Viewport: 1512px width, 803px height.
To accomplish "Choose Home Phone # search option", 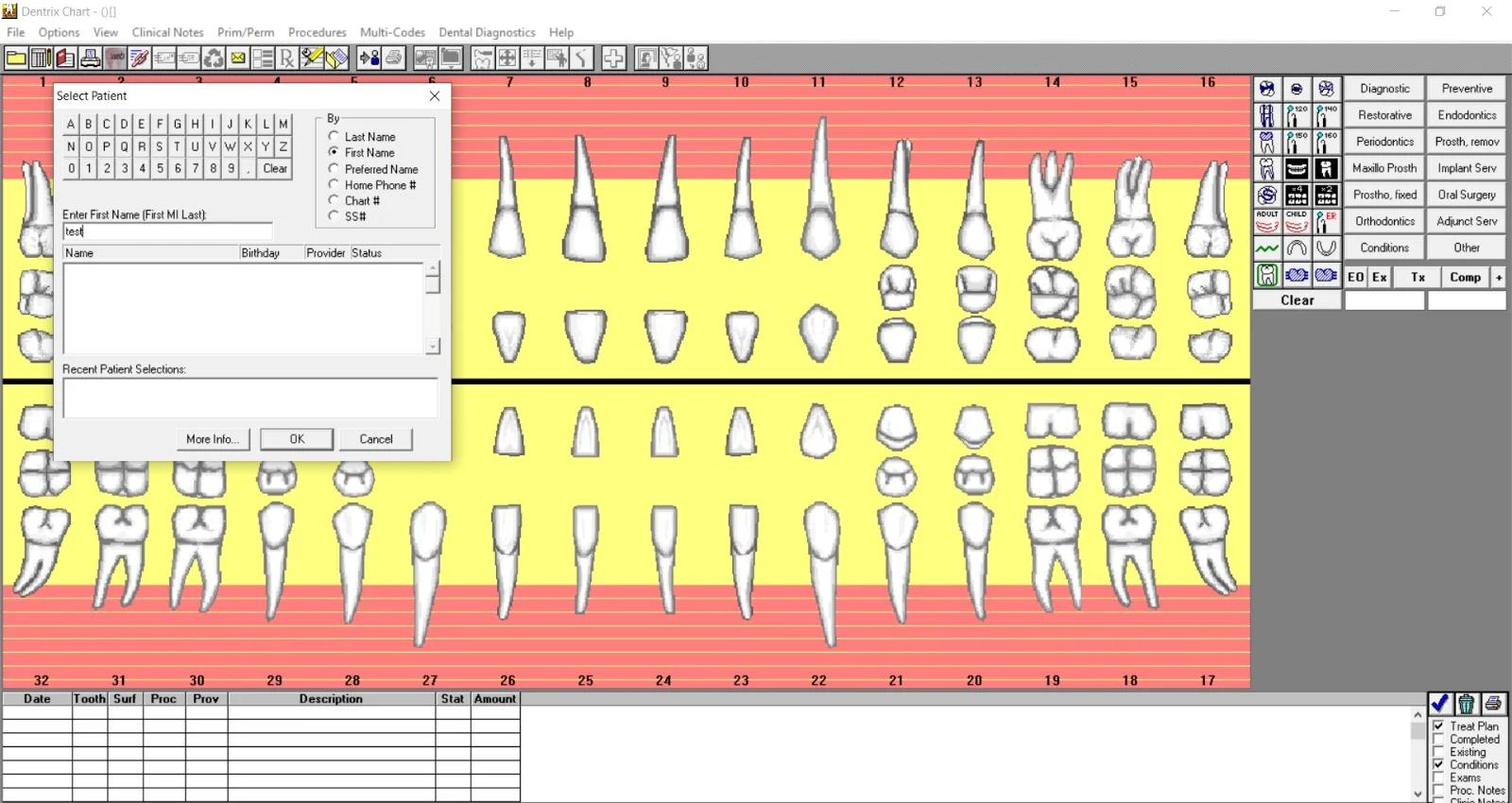I will tap(334, 184).
